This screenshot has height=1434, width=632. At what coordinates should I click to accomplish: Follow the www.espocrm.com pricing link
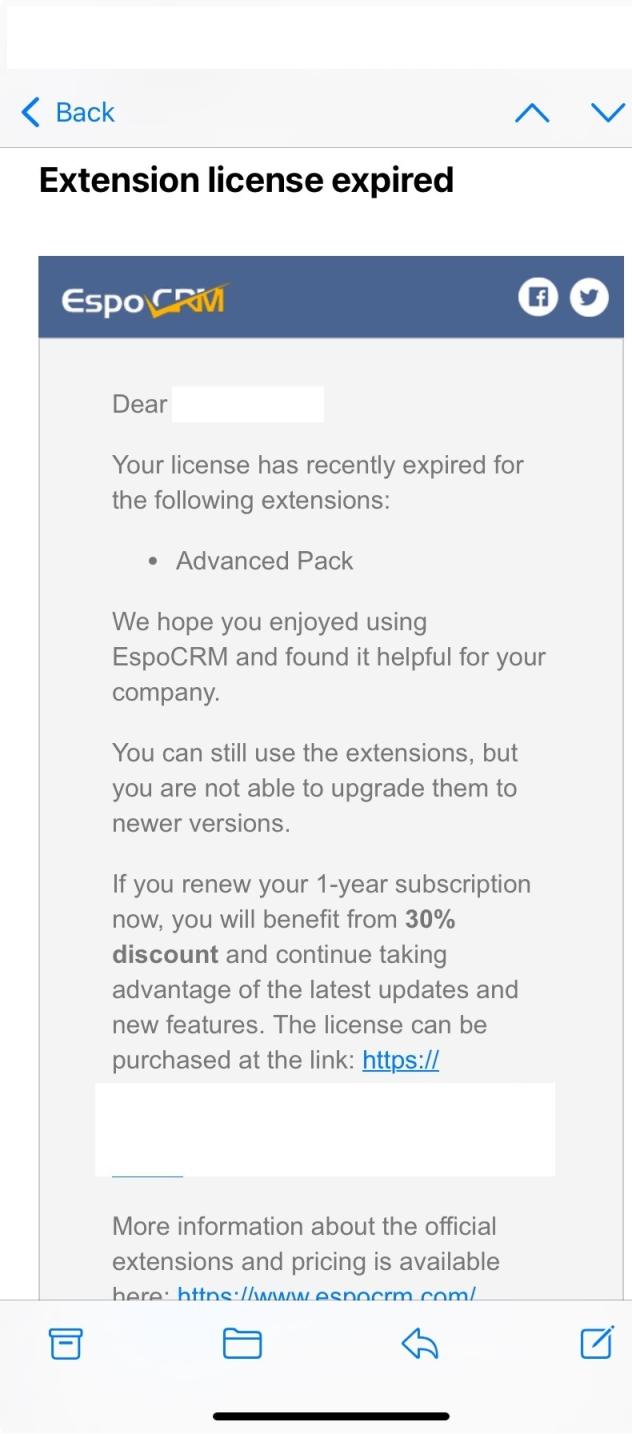(326, 1294)
